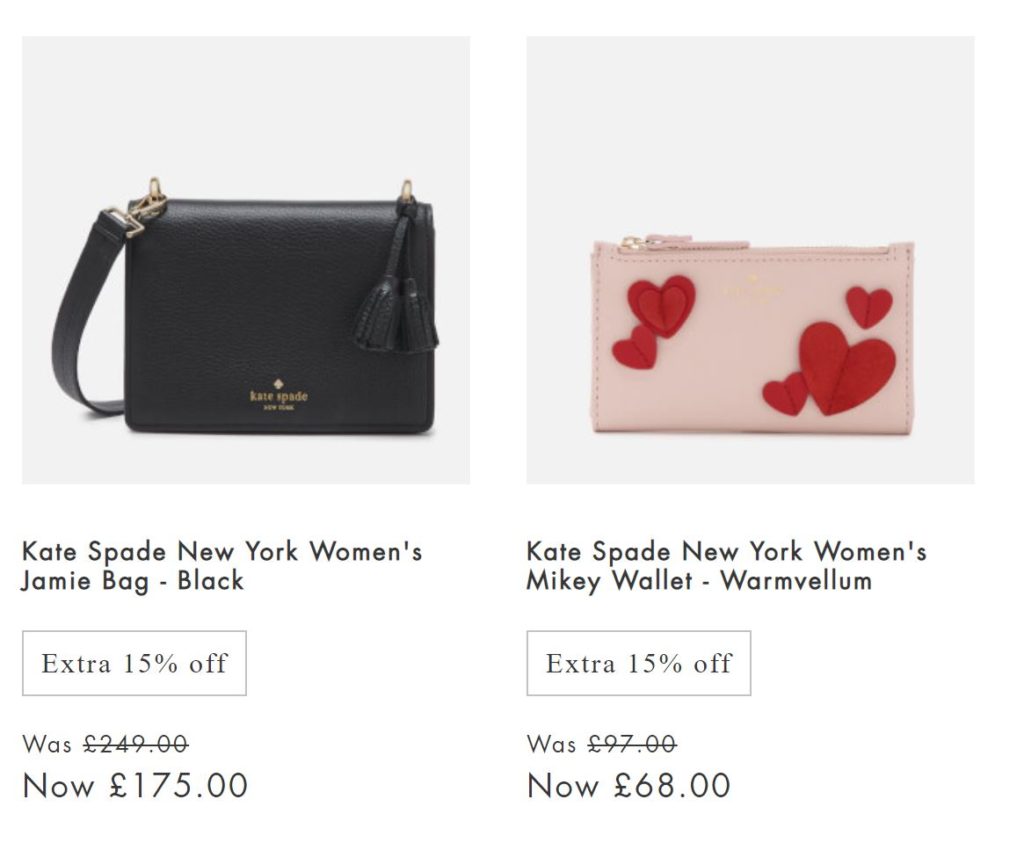This screenshot has width=1024, height=843.
Task: Click the crossed-out £97.00 original price
Action: (632, 744)
